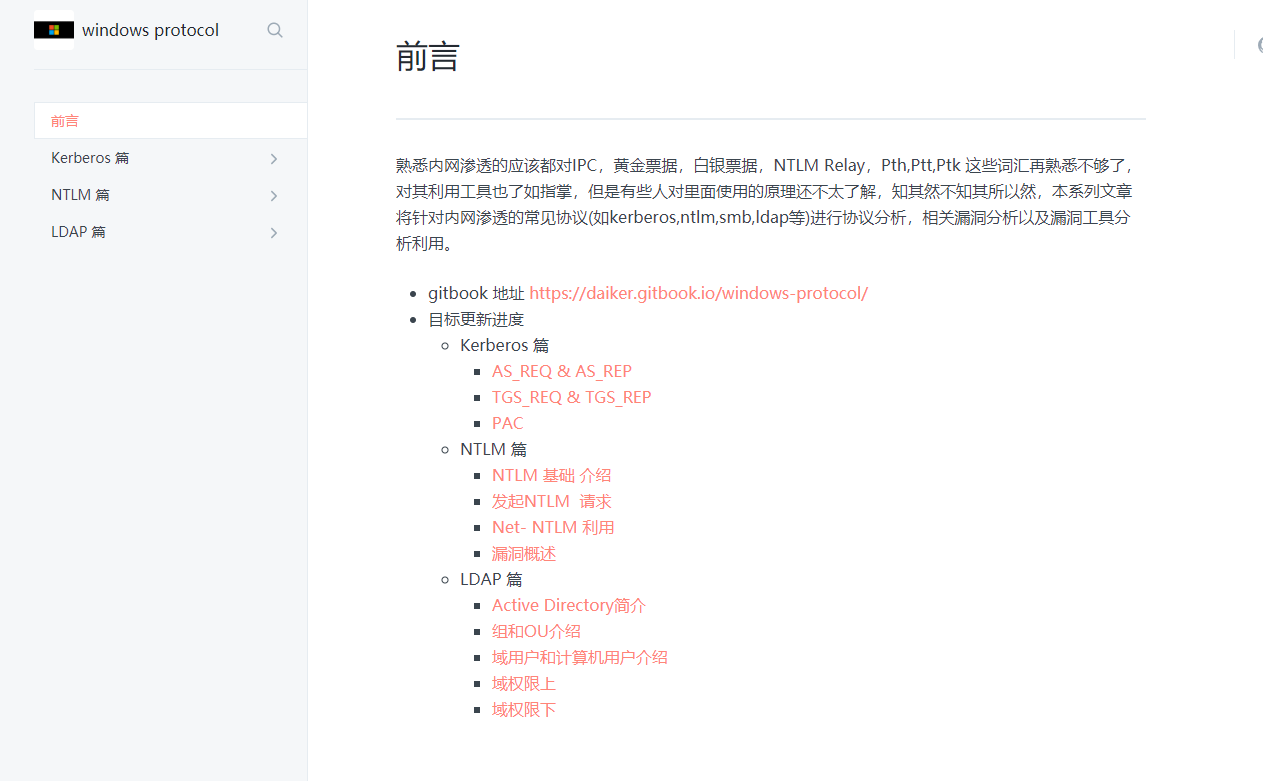
Task: Click the Windows logo icon in sidebar header
Action: 53,30
